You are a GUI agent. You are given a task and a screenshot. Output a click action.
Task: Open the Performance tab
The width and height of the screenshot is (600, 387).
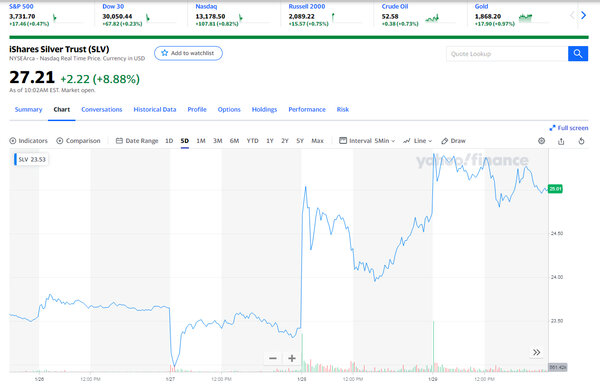coord(307,109)
